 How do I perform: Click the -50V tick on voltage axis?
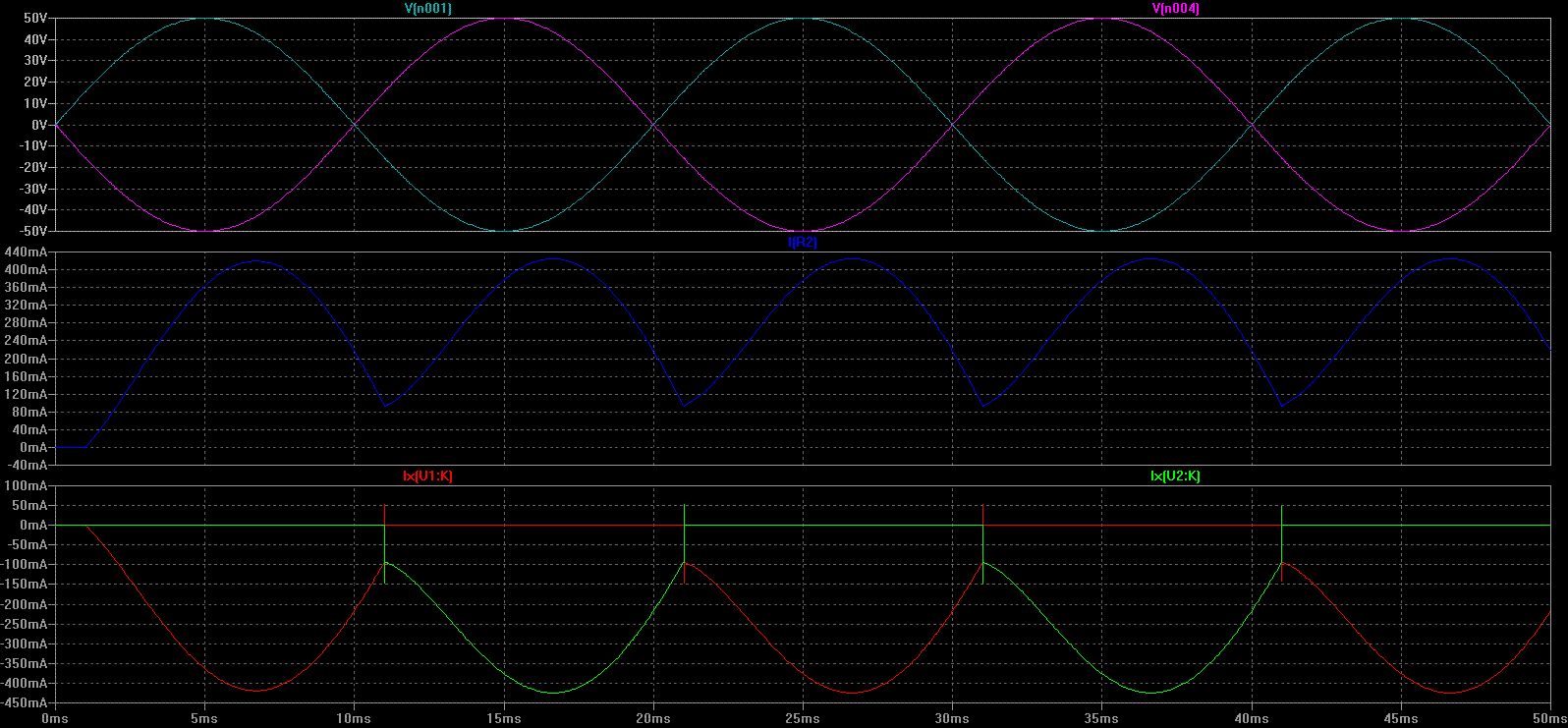pos(31,231)
